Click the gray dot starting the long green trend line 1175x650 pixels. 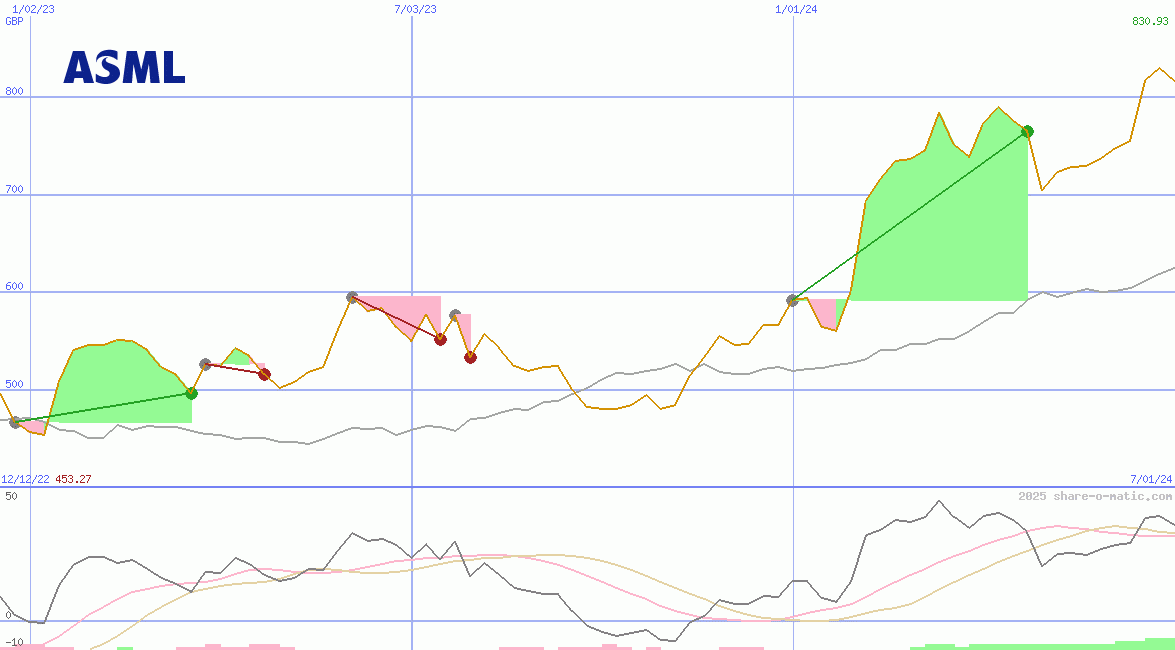792,297
